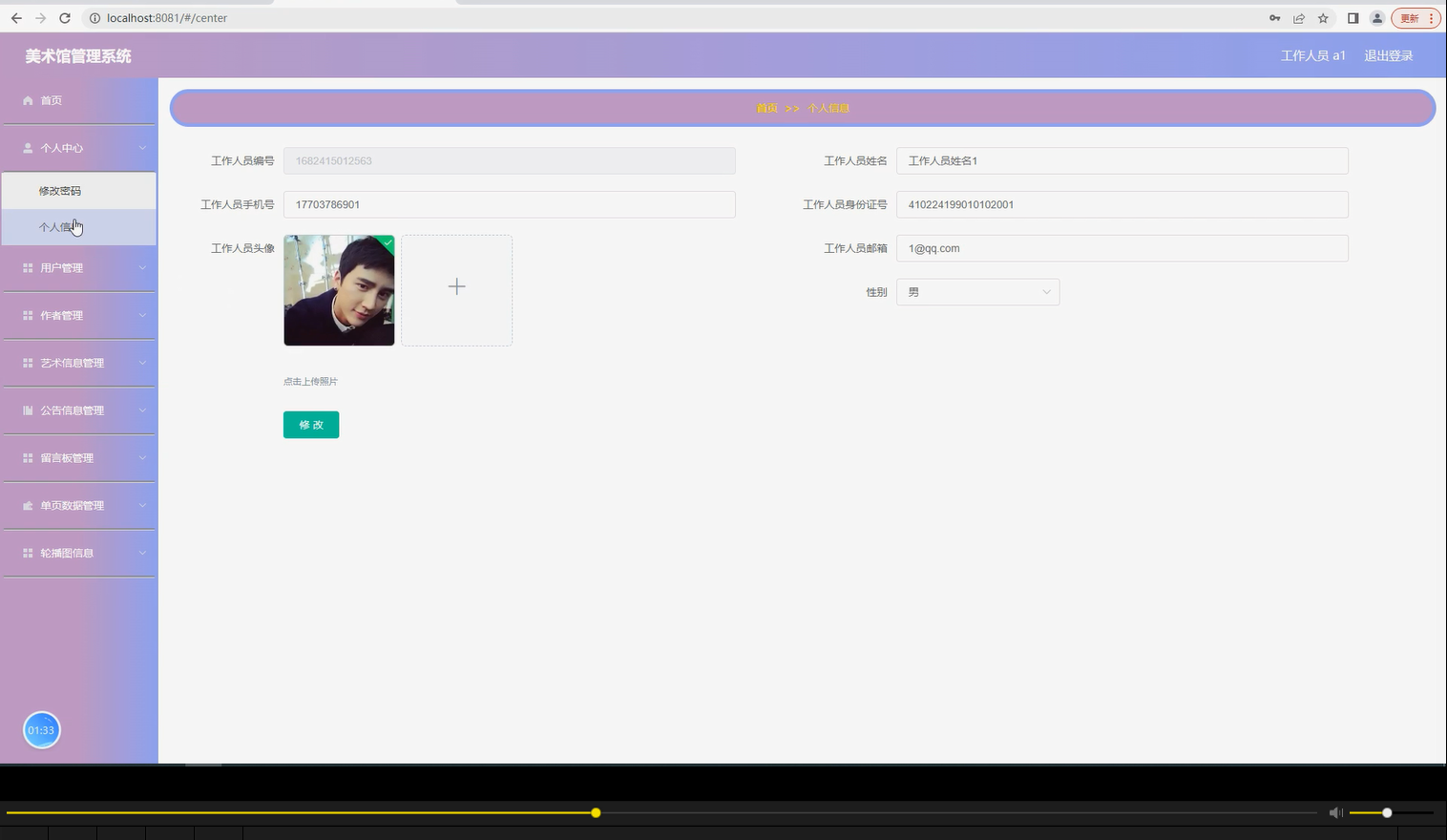Click the icon beside 公告信息管理
The image size is (1447, 840).
(x=28, y=410)
